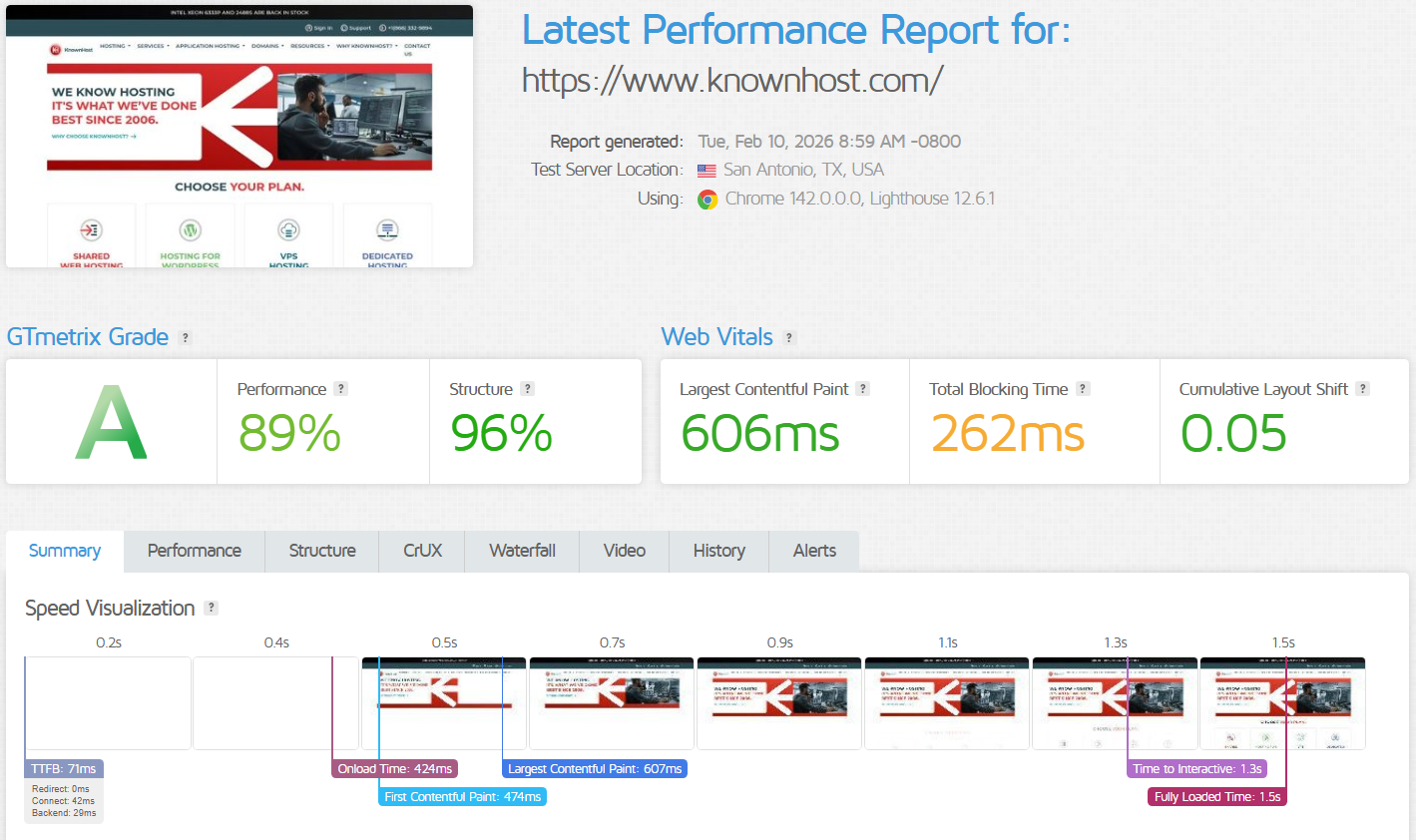Click the Fully Loaded Time: 1.5s marker
This screenshot has width=1416, height=840.
(1217, 797)
